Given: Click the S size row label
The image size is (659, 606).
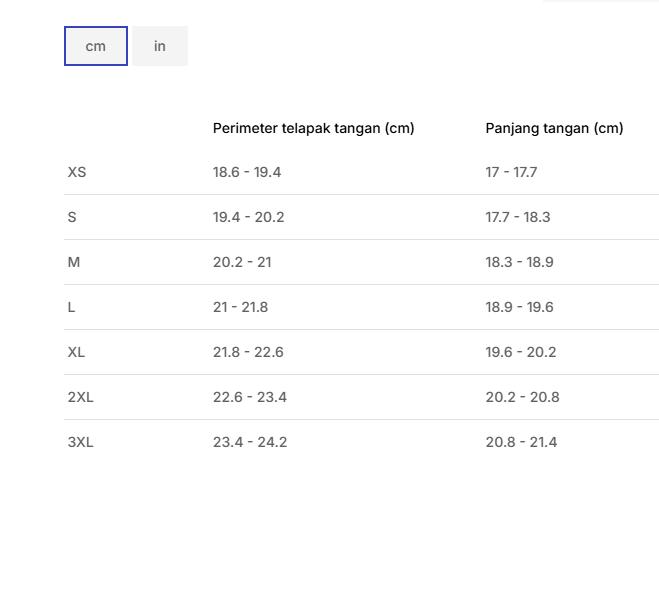Looking at the screenshot, I should [72, 217].
